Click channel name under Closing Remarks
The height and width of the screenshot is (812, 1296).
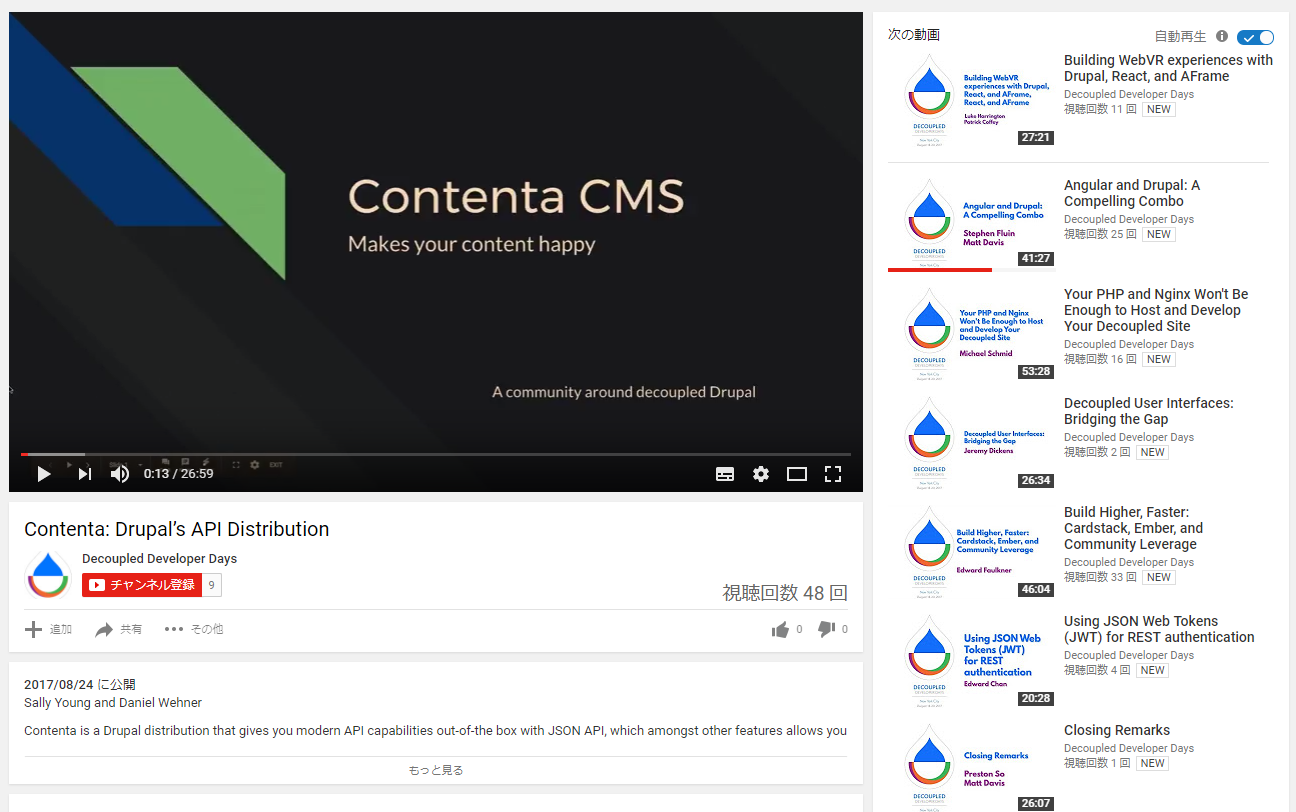point(1129,748)
